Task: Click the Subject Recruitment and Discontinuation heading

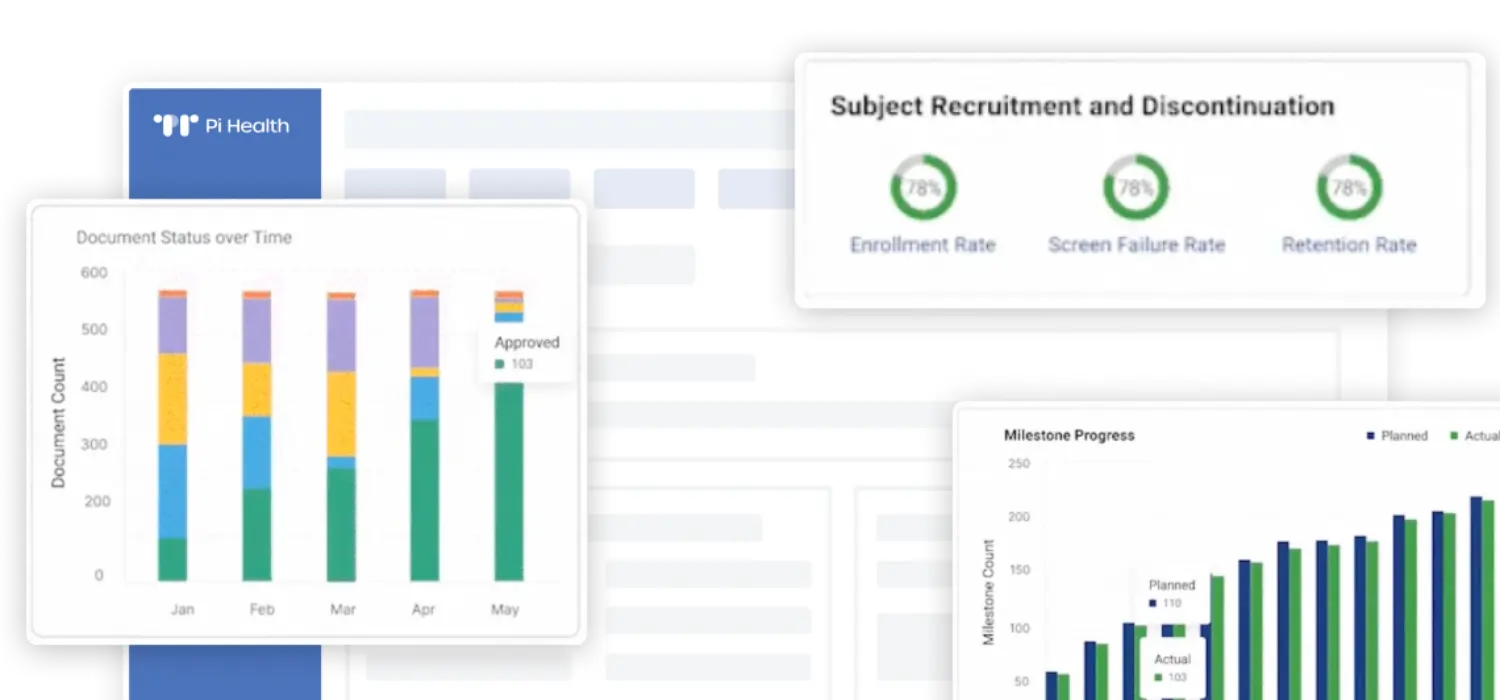Action: click(x=1082, y=107)
